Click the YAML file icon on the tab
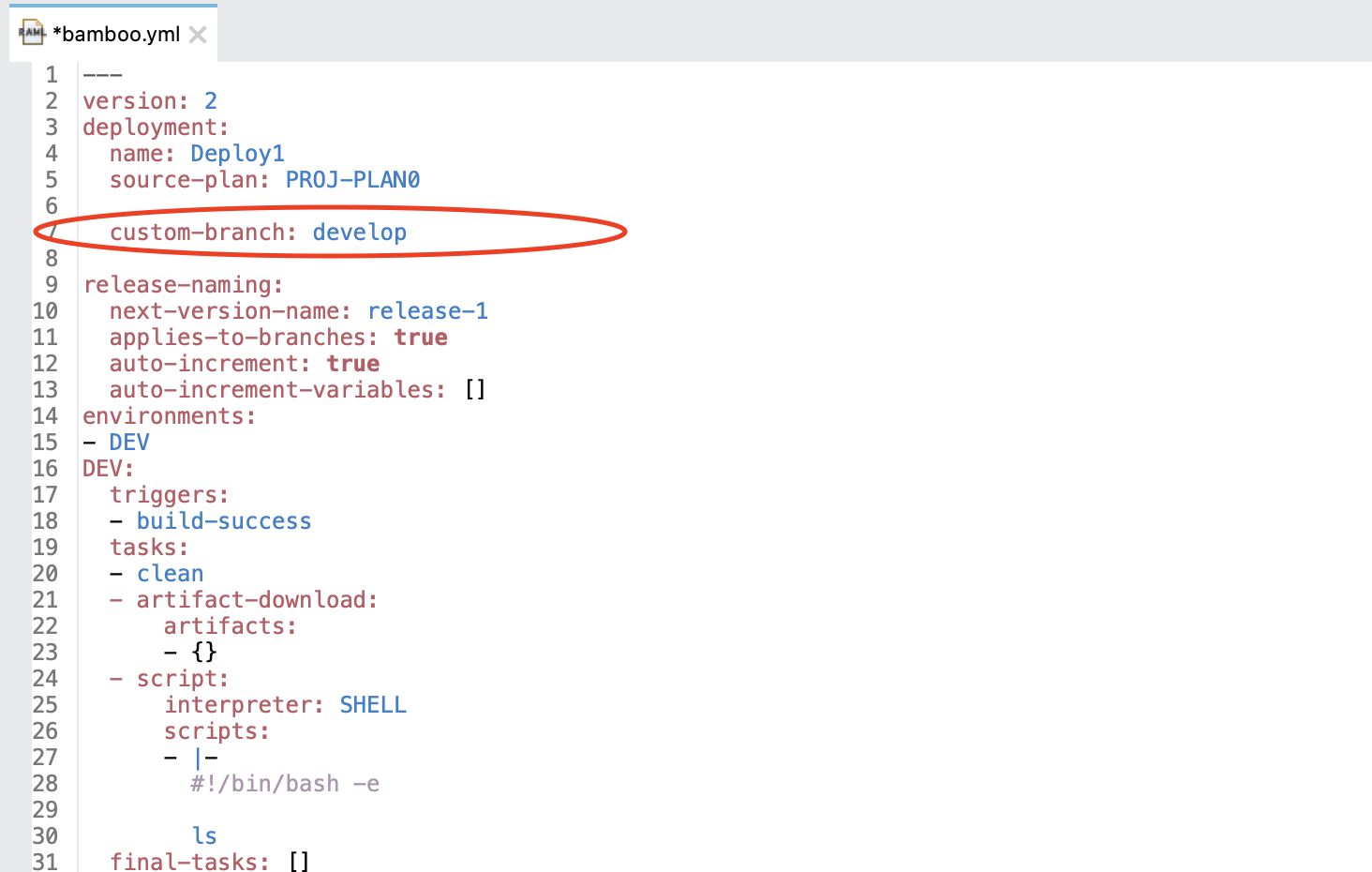Image resolution: width=1372 pixels, height=872 pixels. [x=32, y=33]
